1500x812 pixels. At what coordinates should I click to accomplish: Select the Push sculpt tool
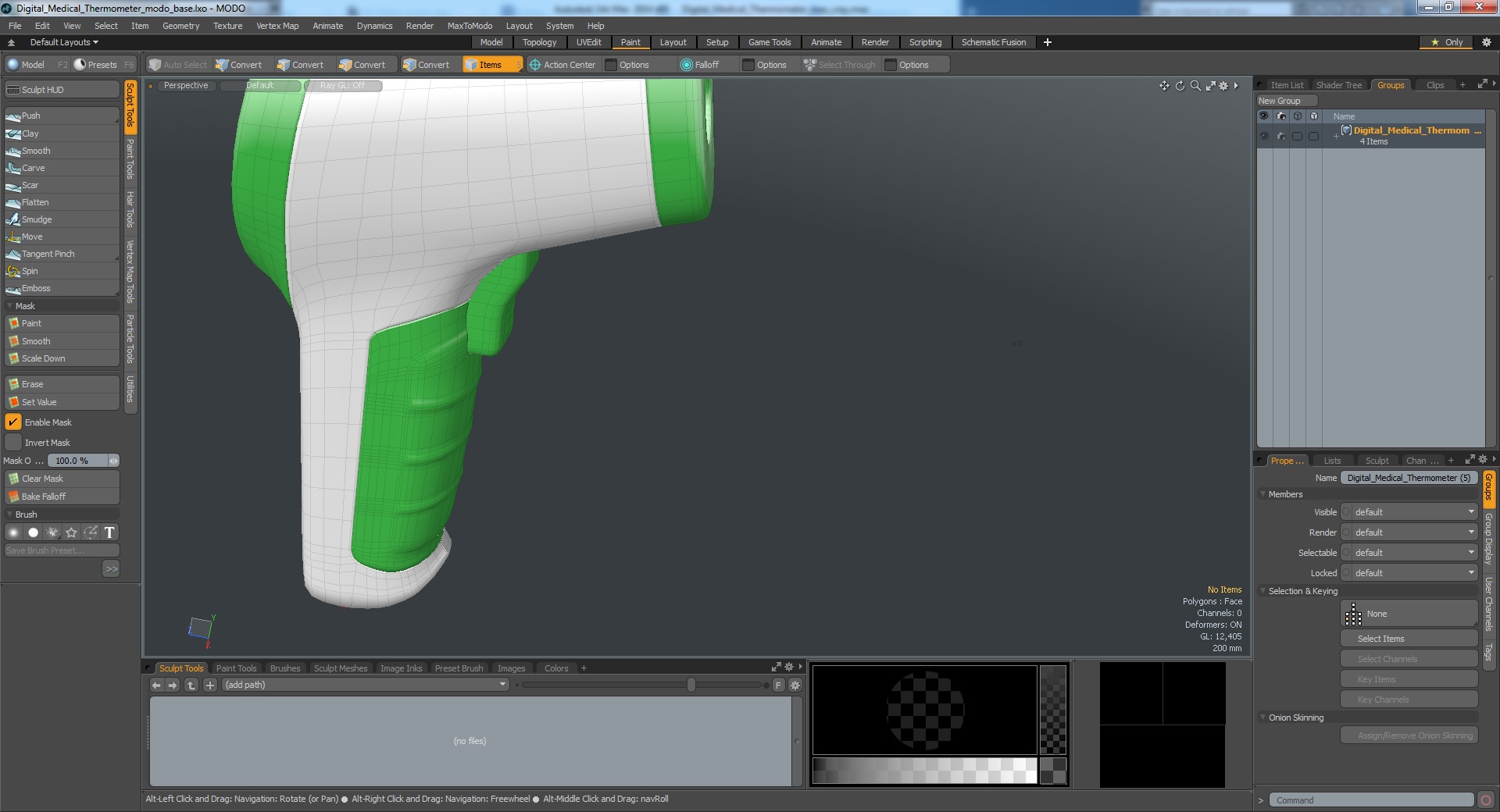[x=62, y=116]
